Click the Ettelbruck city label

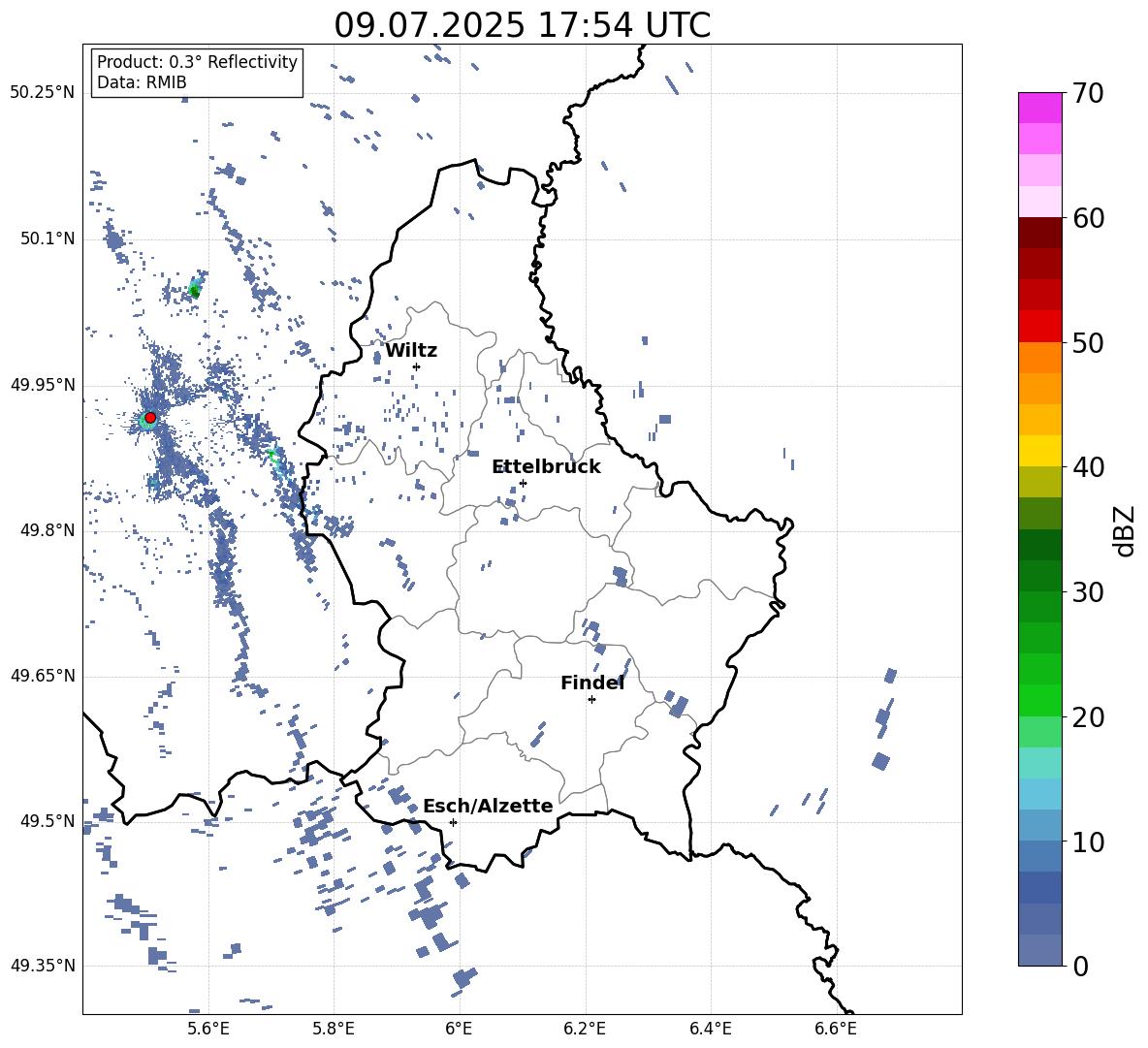[546, 467]
